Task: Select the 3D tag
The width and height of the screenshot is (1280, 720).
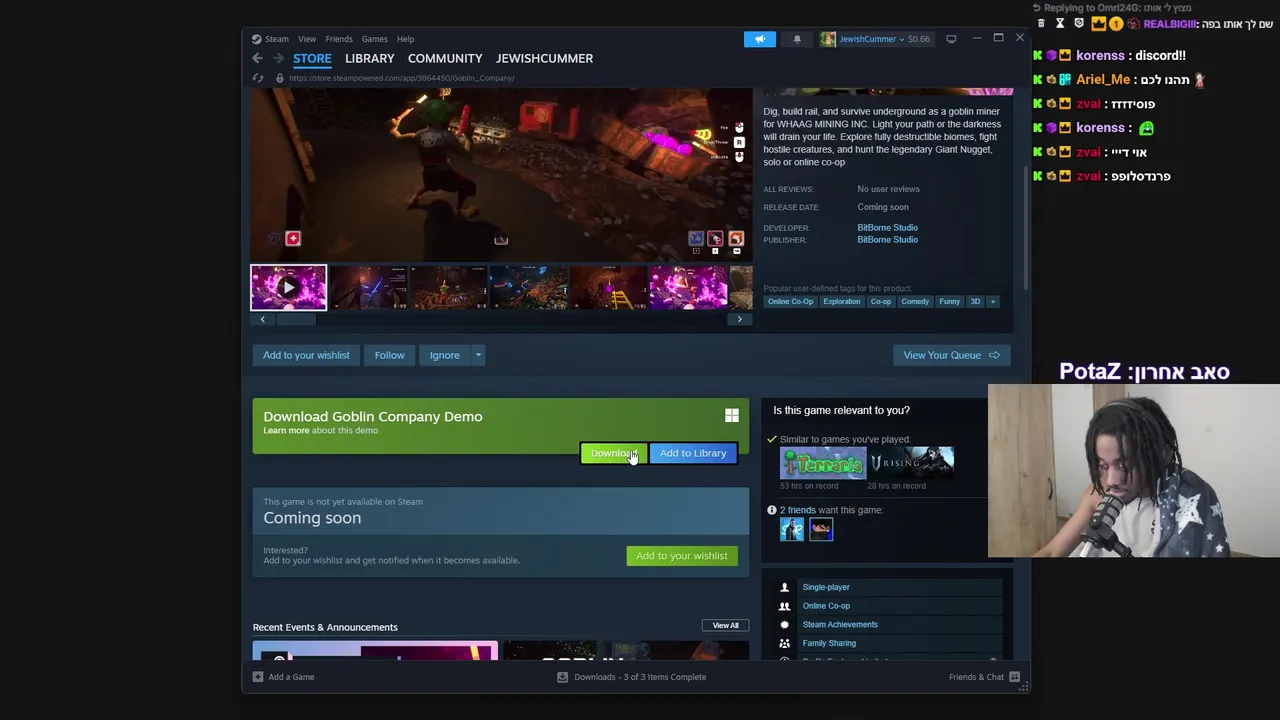Action: (975, 301)
